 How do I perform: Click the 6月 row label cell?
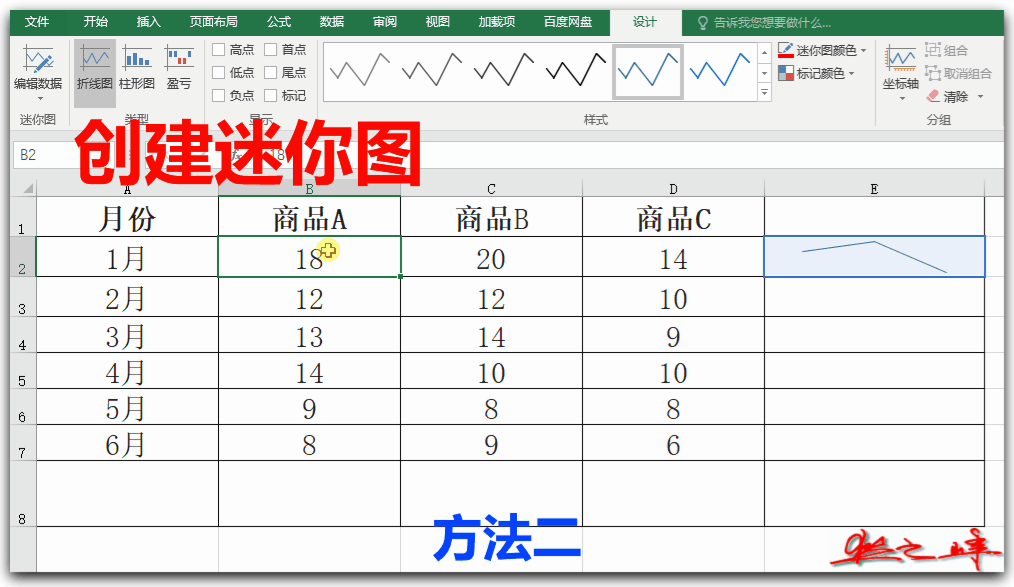(127, 443)
